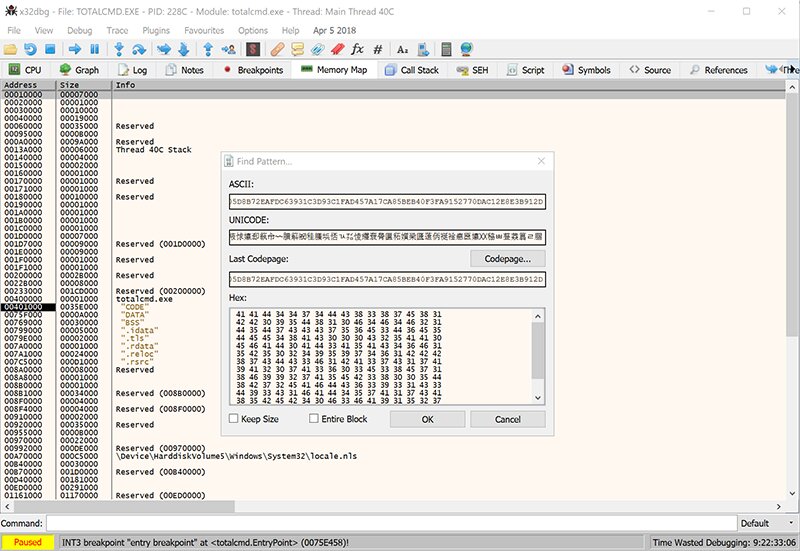
Task: Click the Run arrow toolbar icon
Action: coord(75,49)
